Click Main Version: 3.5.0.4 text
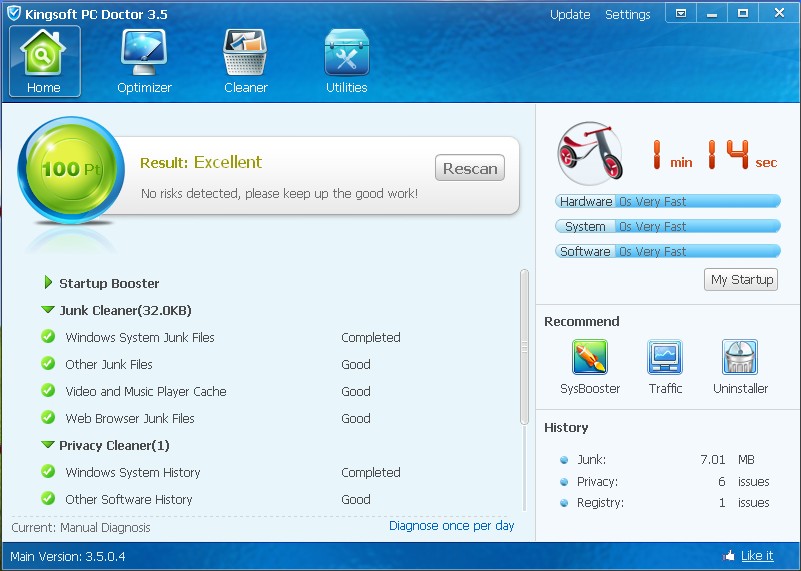This screenshot has height=571, width=801. click(67, 557)
